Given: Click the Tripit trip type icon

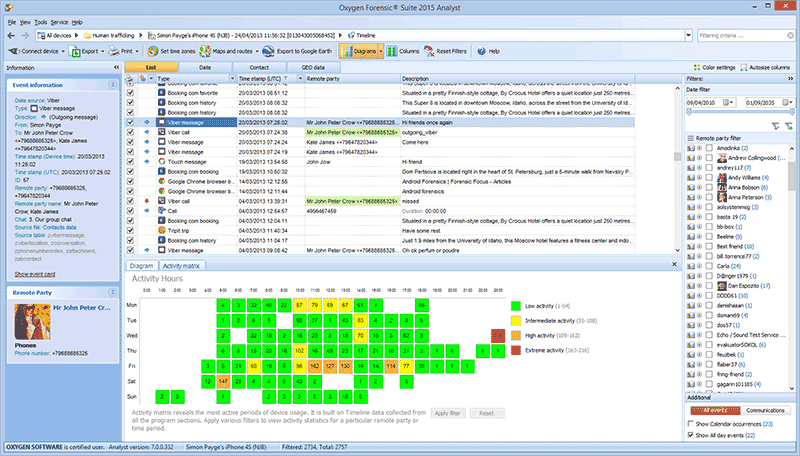Looking at the screenshot, I should [162, 231].
